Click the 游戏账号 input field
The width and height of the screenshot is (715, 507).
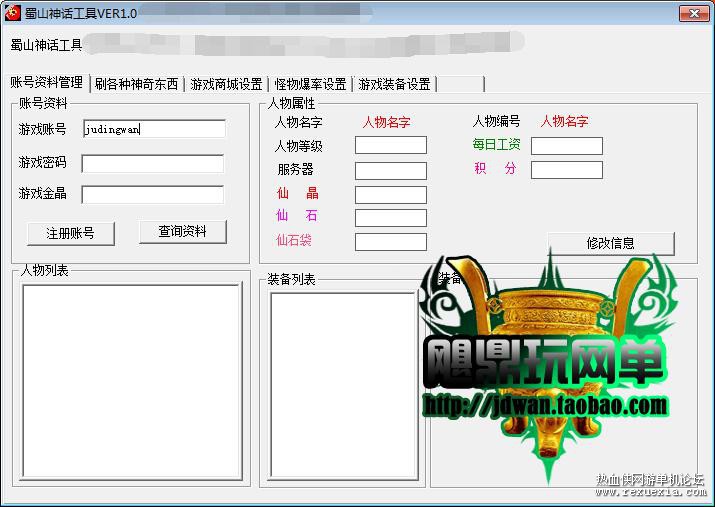pos(154,129)
